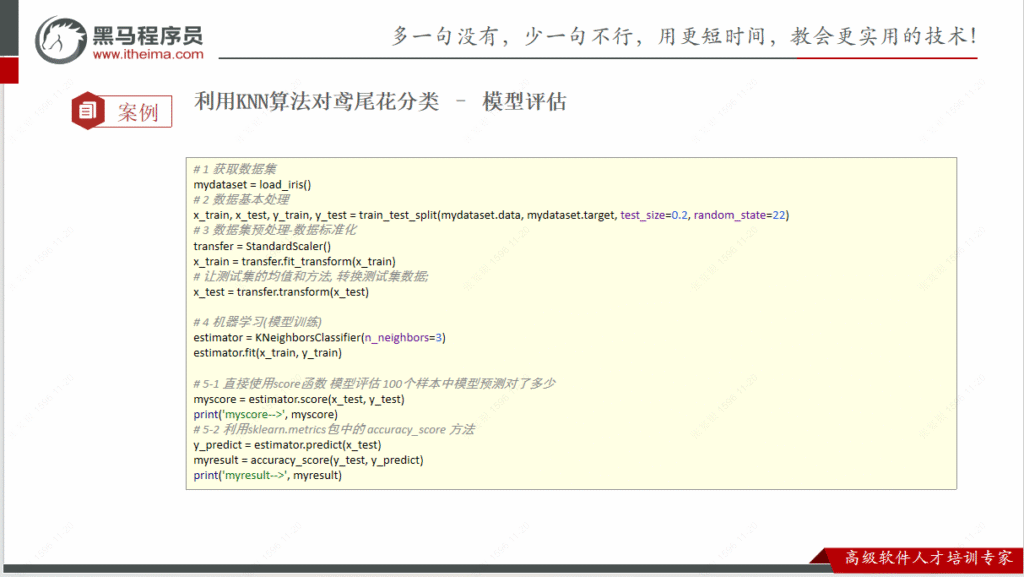The width and height of the screenshot is (1024, 577).
Task: Click the transfer.fit_transform(x_train) line
Action: point(287,261)
